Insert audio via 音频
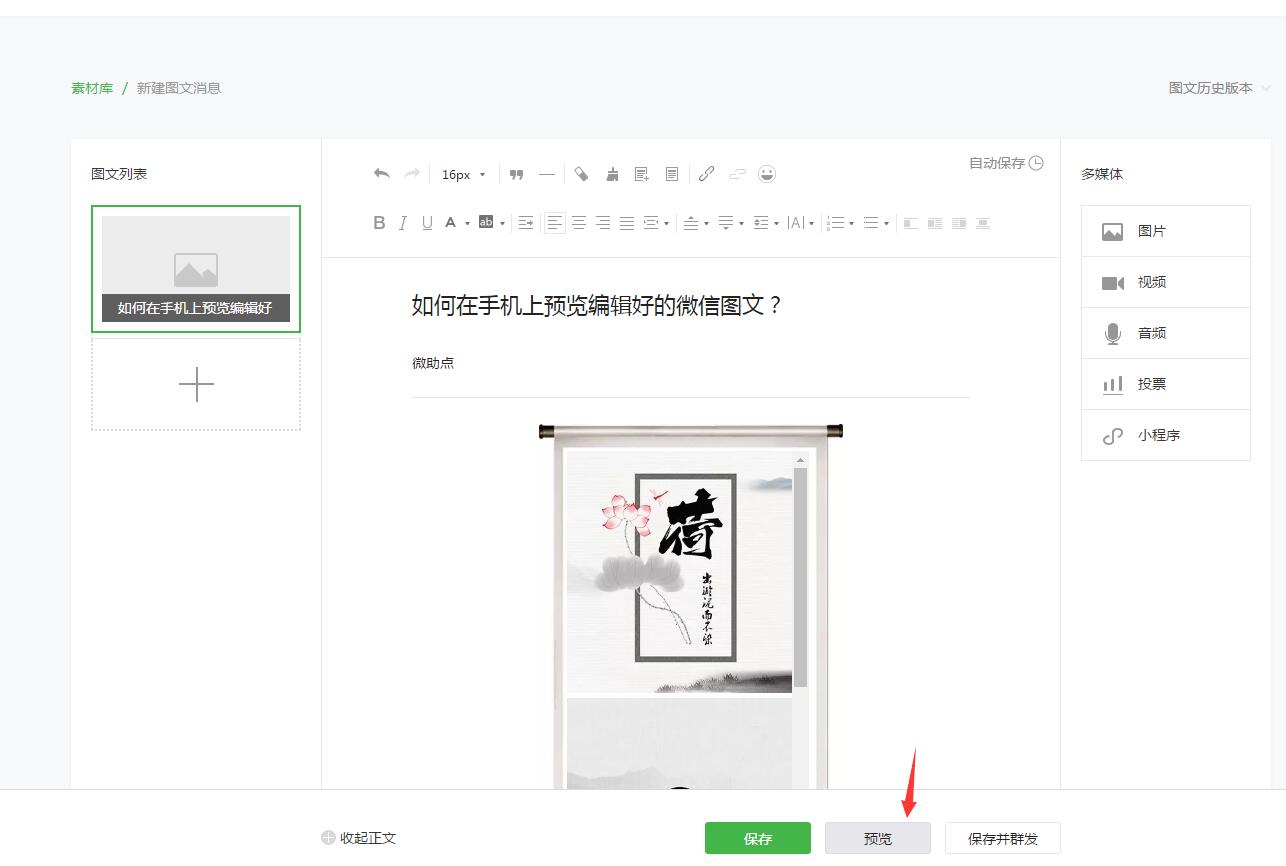1286x866 pixels. coord(1166,333)
